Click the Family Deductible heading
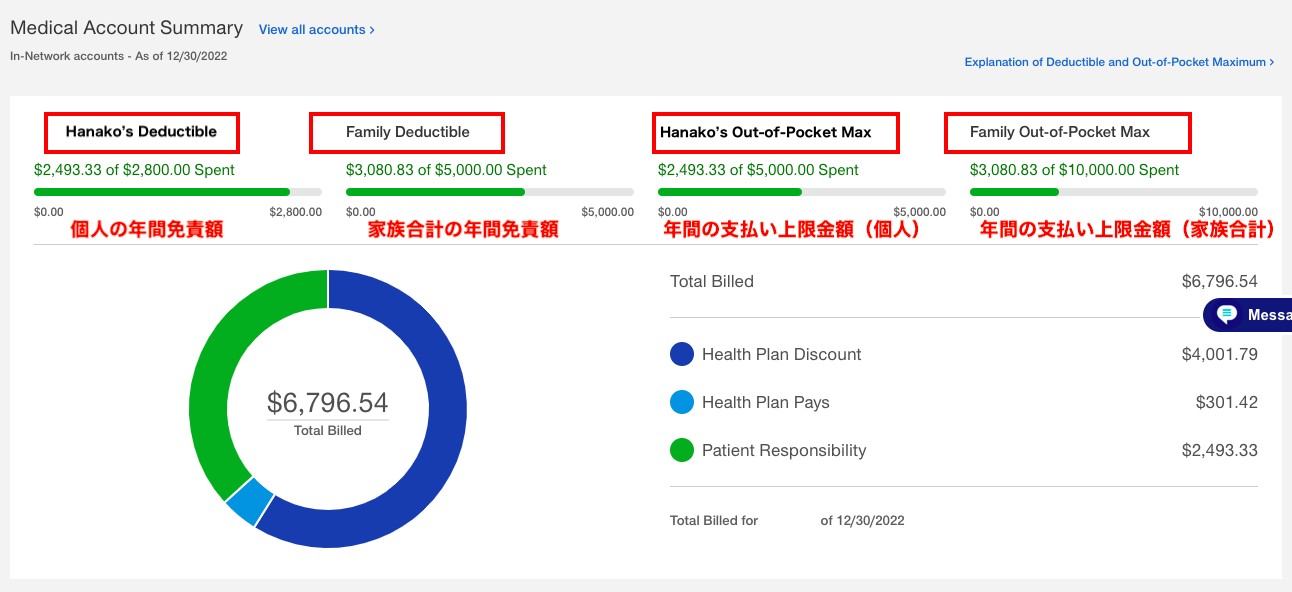Image resolution: width=1292 pixels, height=592 pixels. 408,132
